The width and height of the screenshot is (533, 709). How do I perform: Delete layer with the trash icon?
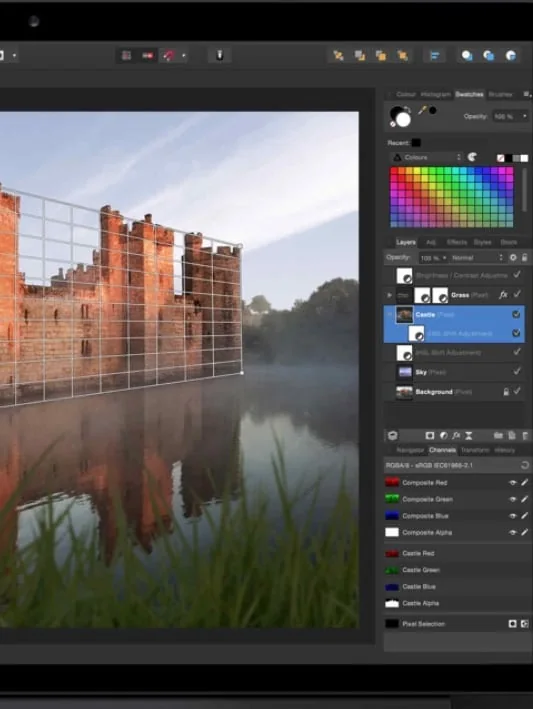point(525,435)
